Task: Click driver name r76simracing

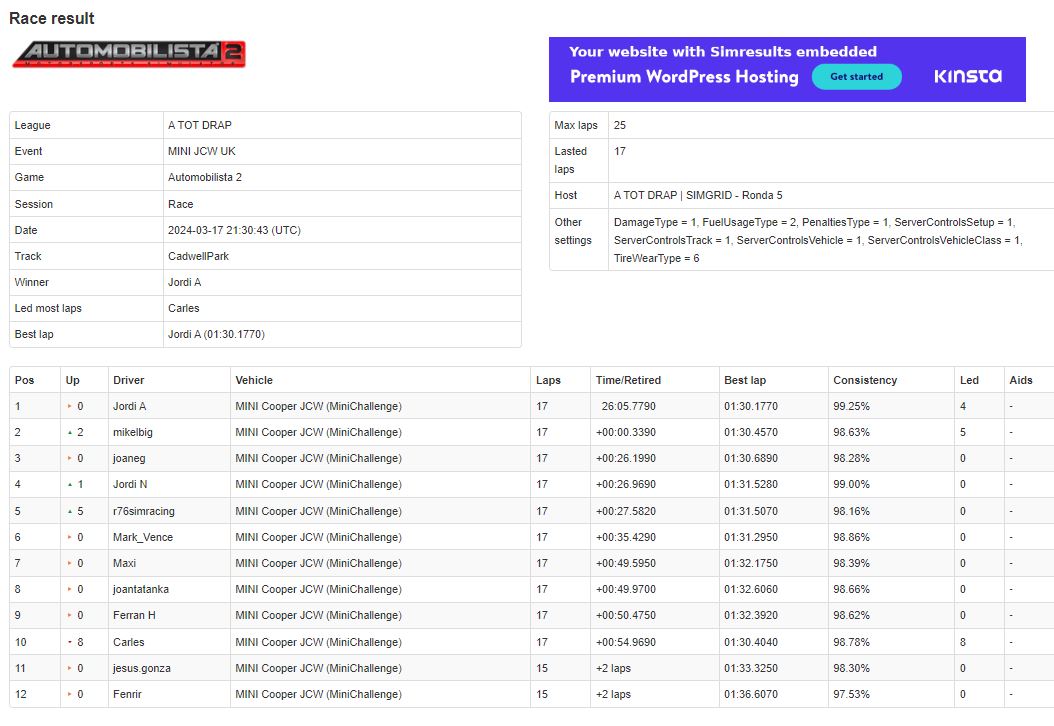Action: pyautogui.click(x=144, y=511)
